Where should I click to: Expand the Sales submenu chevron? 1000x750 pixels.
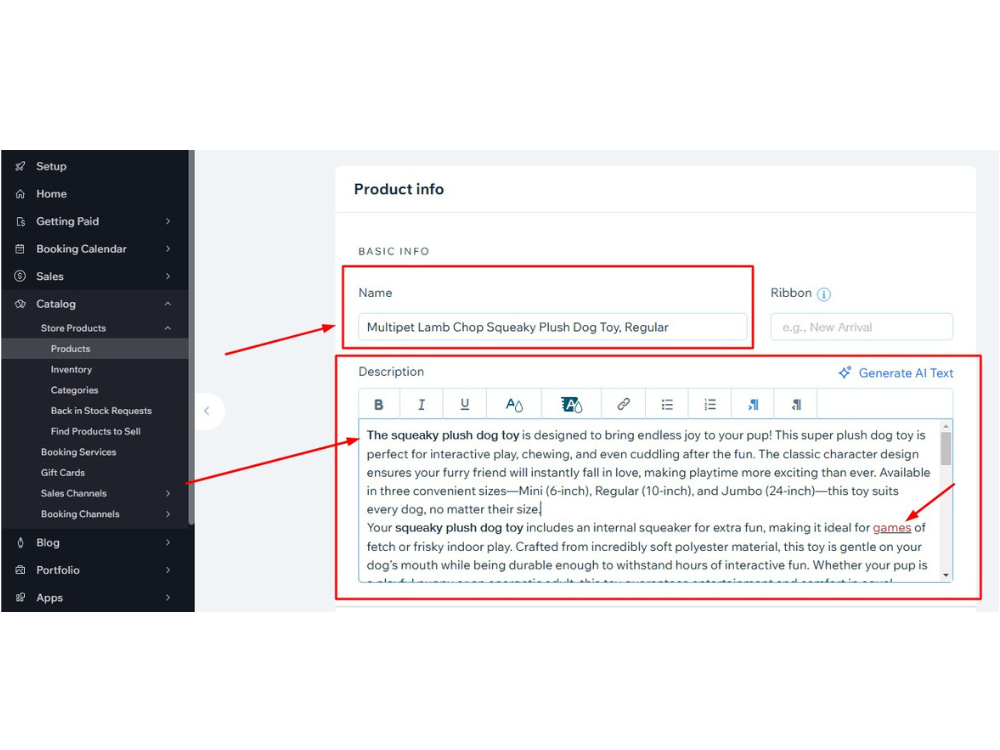point(168,276)
